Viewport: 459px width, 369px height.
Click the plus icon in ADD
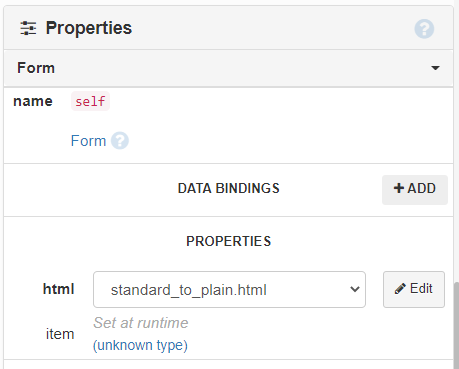click(x=399, y=188)
